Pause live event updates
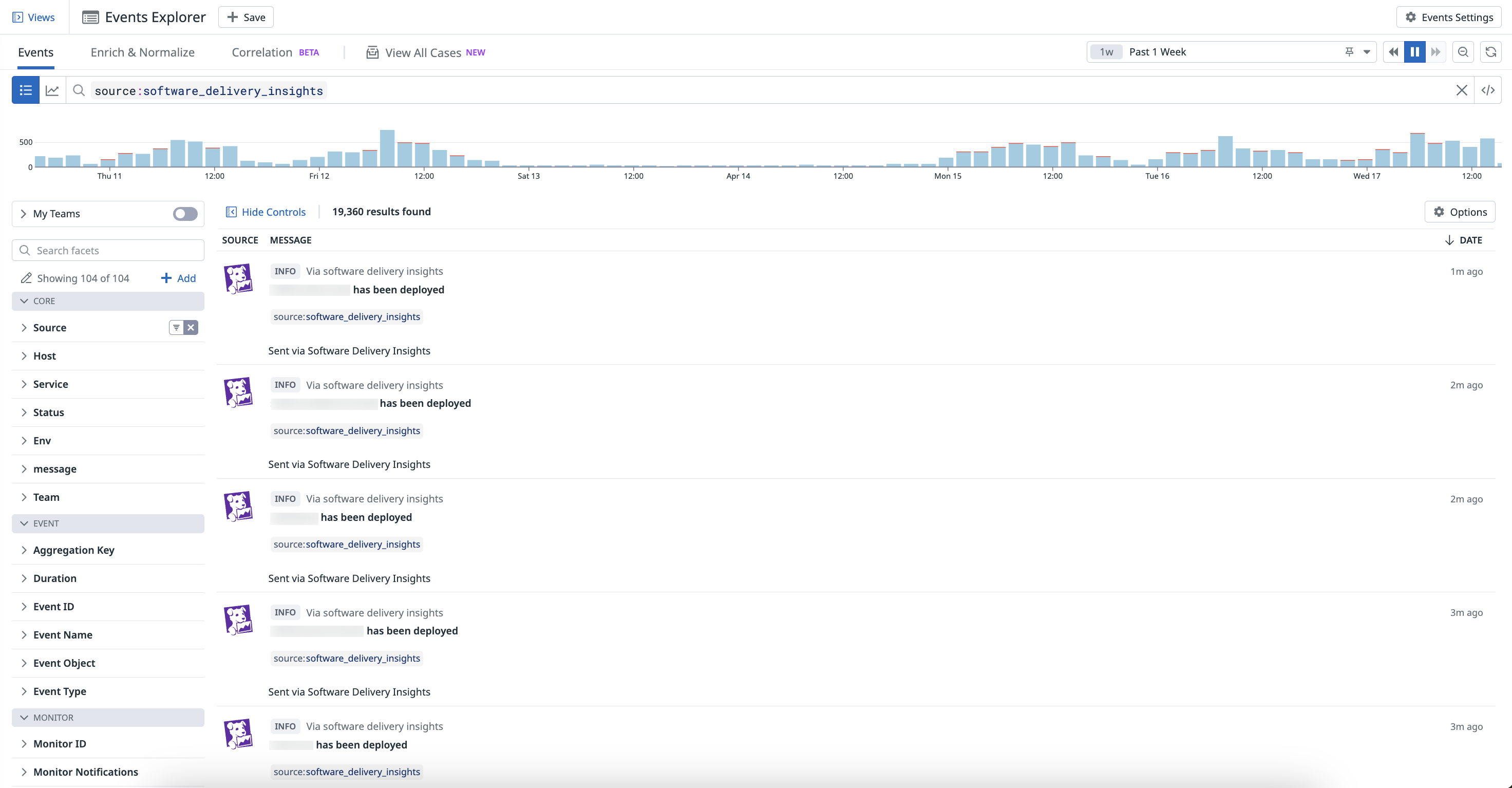Image resolution: width=1512 pixels, height=788 pixels. click(1414, 52)
